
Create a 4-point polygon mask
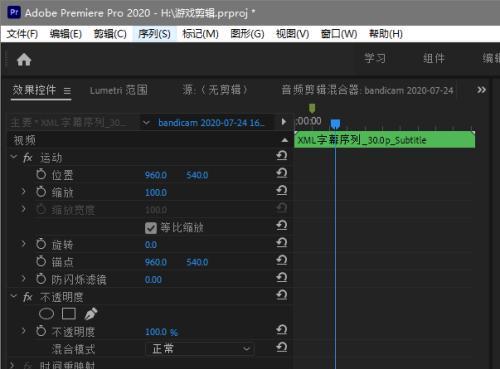(69, 314)
